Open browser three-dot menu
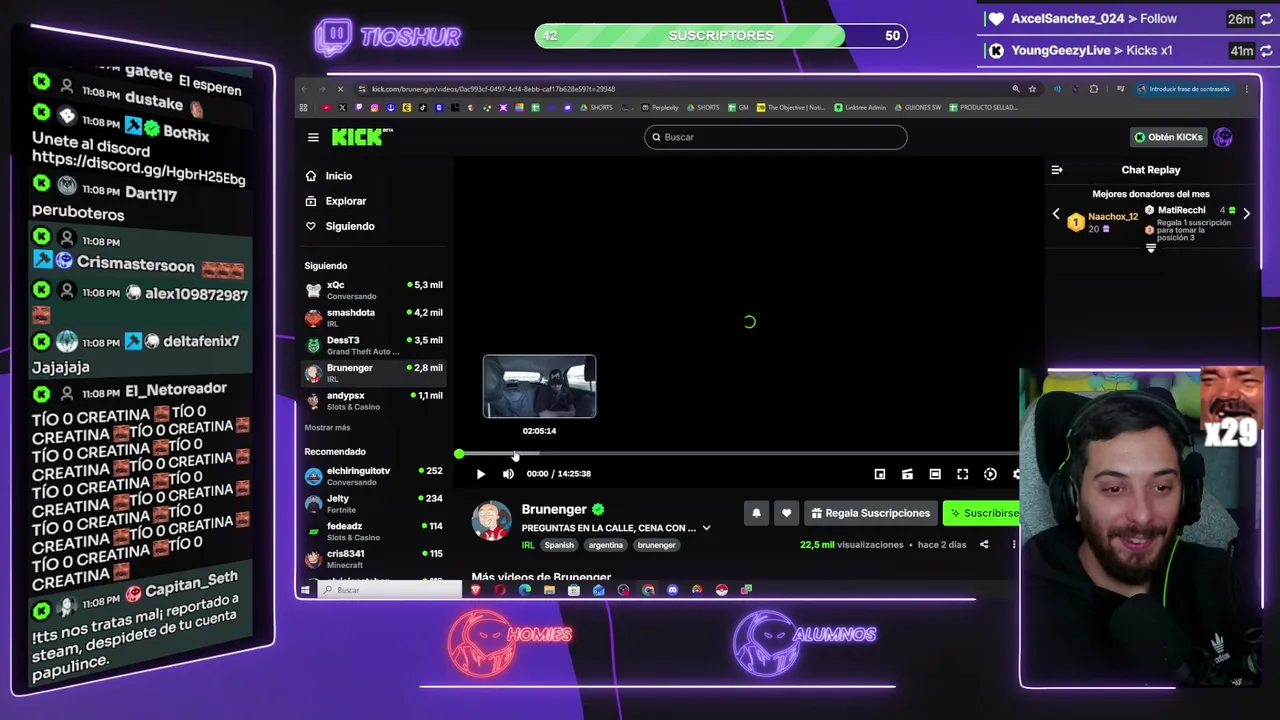The image size is (1280, 720). point(1247,89)
